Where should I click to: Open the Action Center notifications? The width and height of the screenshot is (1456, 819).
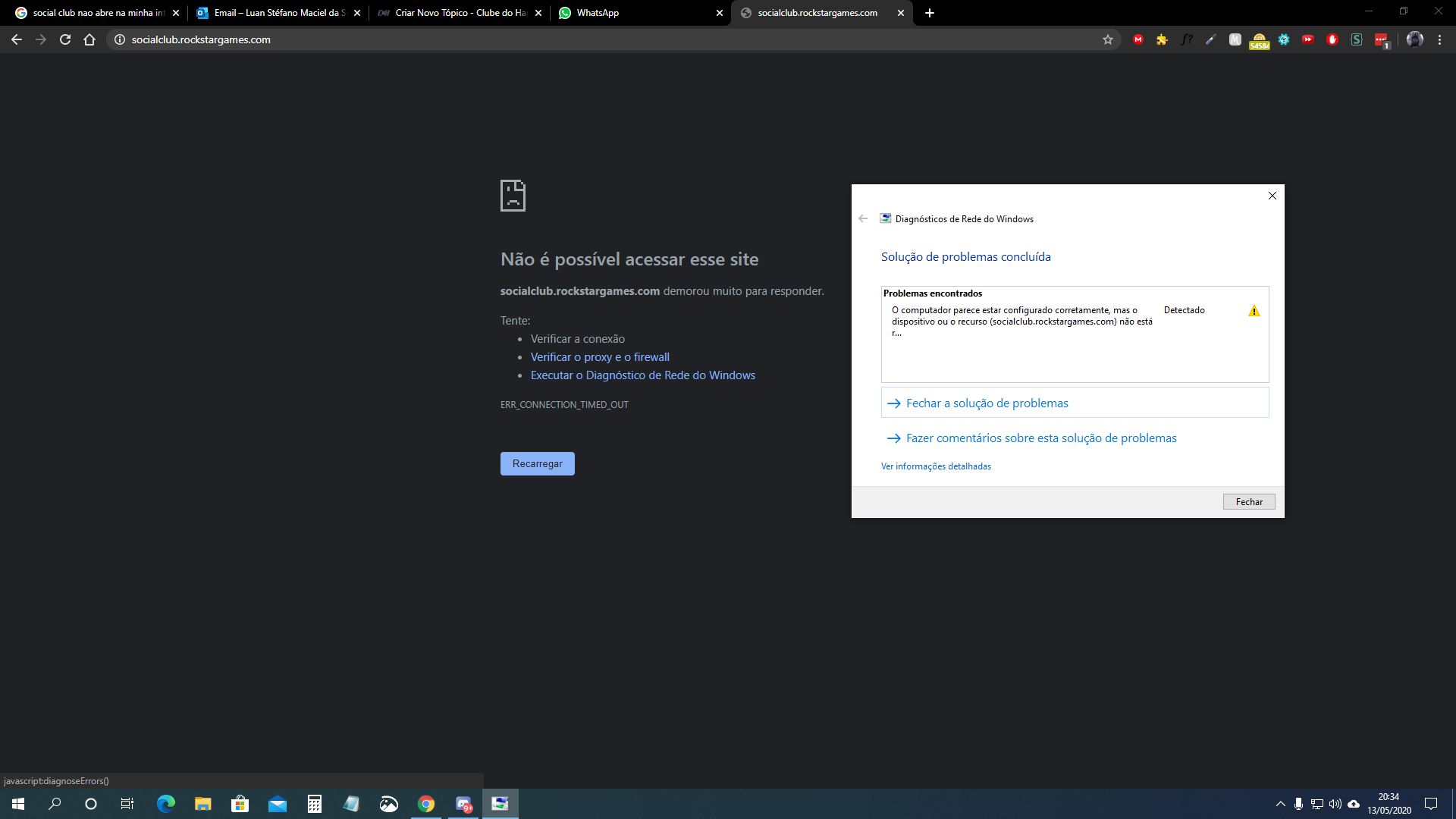coord(1431,804)
